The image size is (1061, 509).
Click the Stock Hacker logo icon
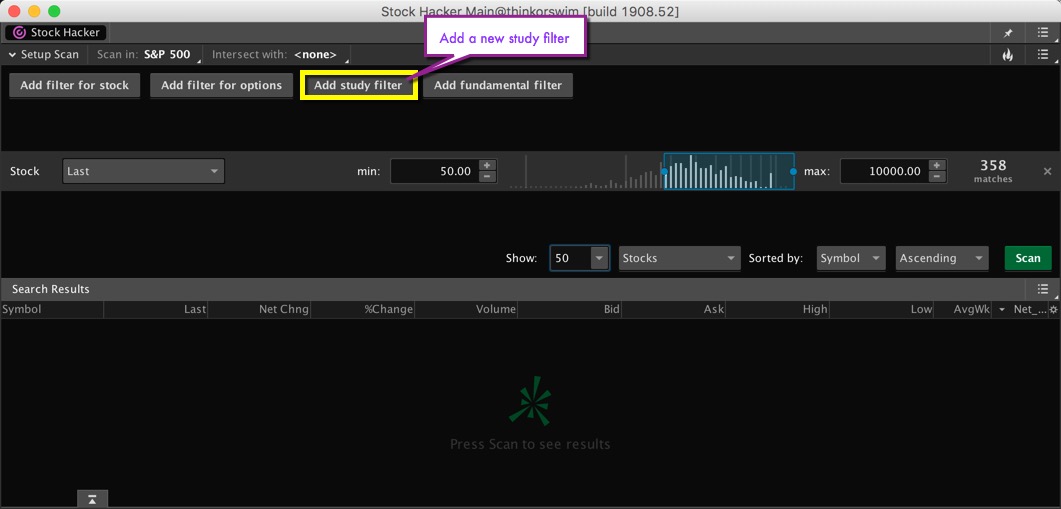[19, 33]
